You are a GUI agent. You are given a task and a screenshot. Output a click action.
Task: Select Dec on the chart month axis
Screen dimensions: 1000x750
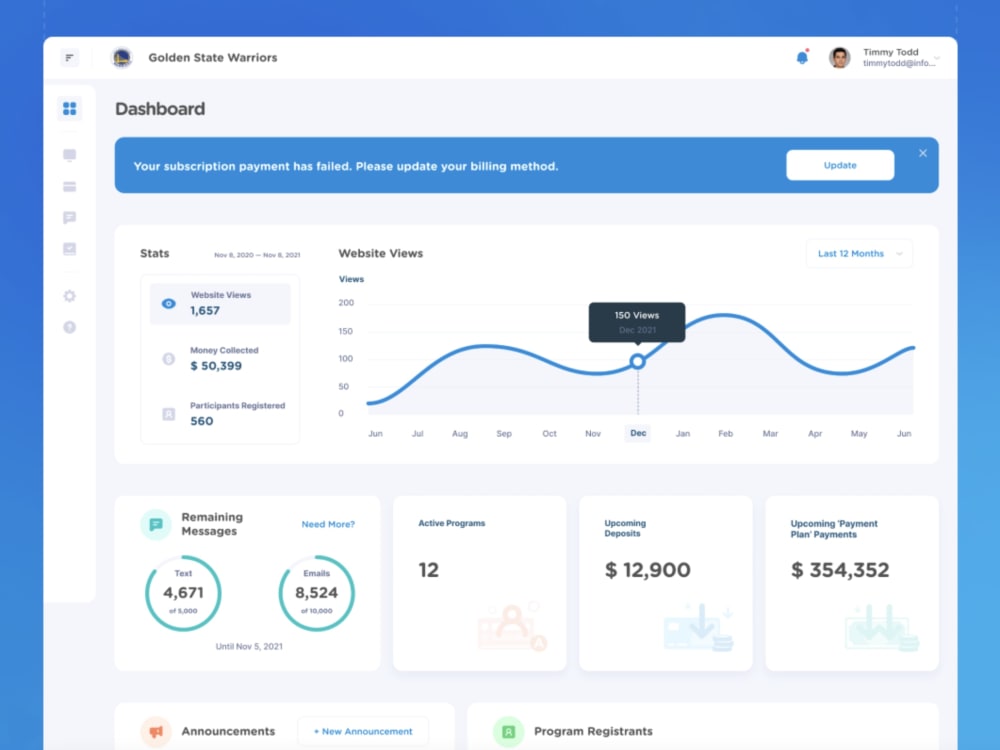point(638,433)
